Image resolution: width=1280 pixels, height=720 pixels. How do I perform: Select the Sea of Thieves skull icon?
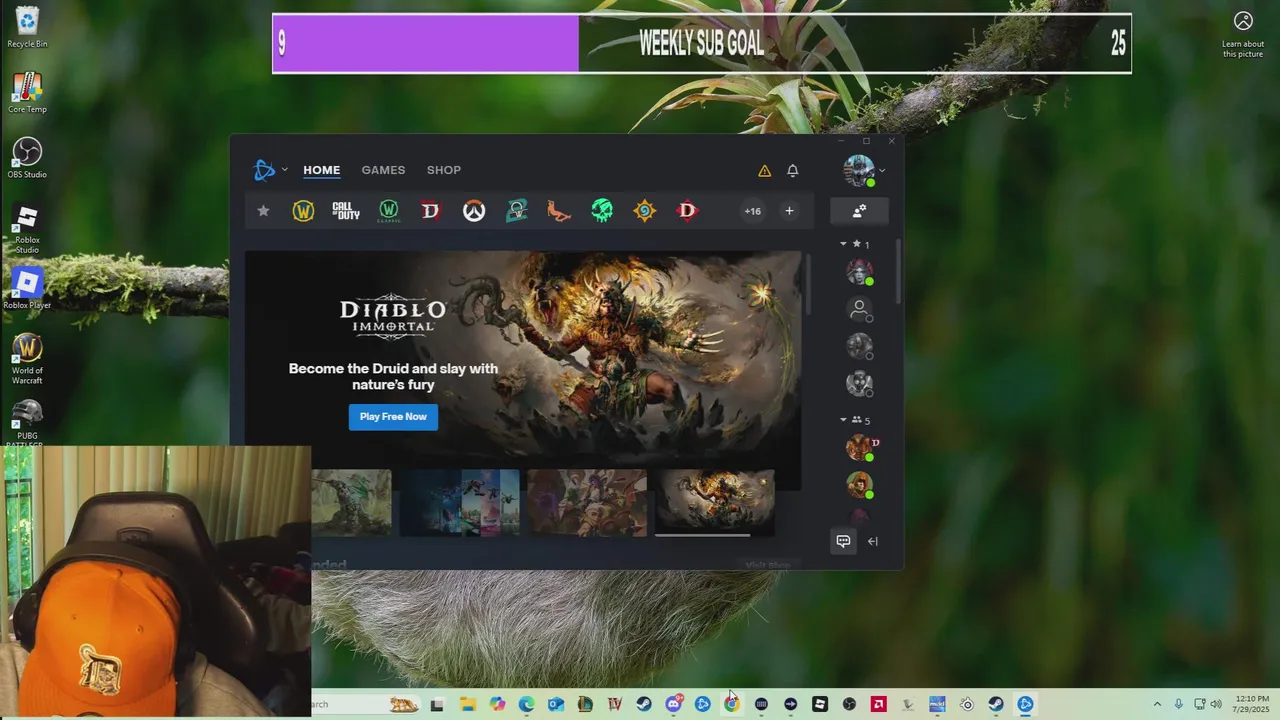[x=602, y=211]
